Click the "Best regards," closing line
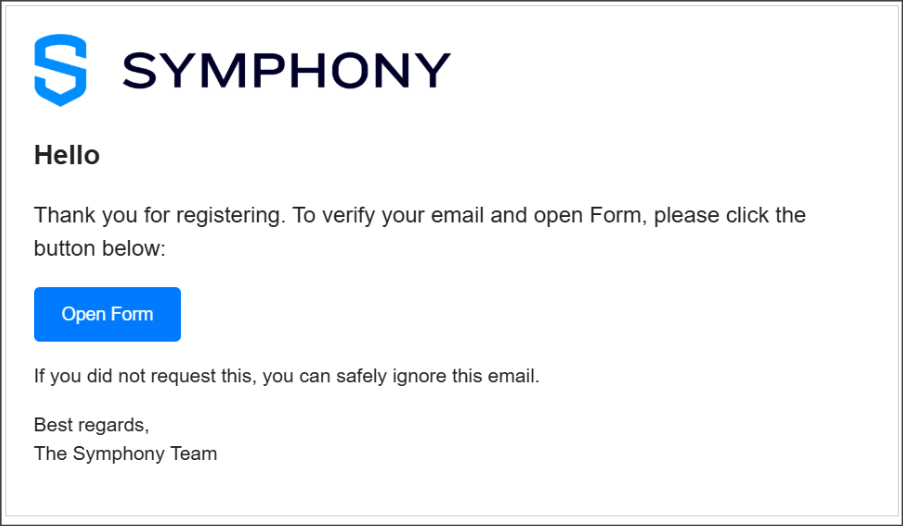The width and height of the screenshot is (903, 526). 92,425
